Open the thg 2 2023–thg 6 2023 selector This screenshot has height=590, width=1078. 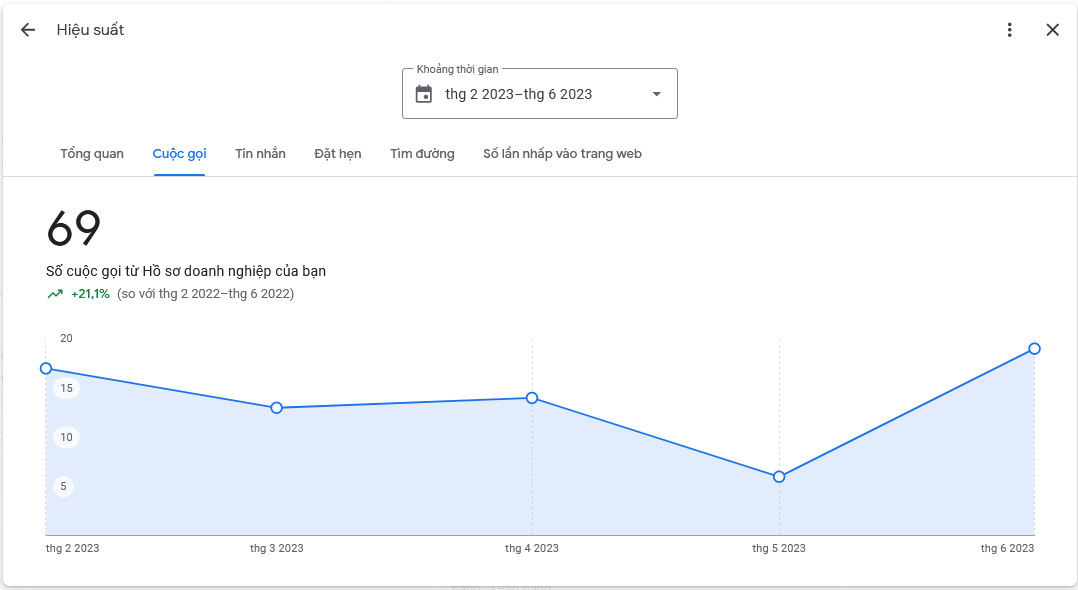coord(540,94)
